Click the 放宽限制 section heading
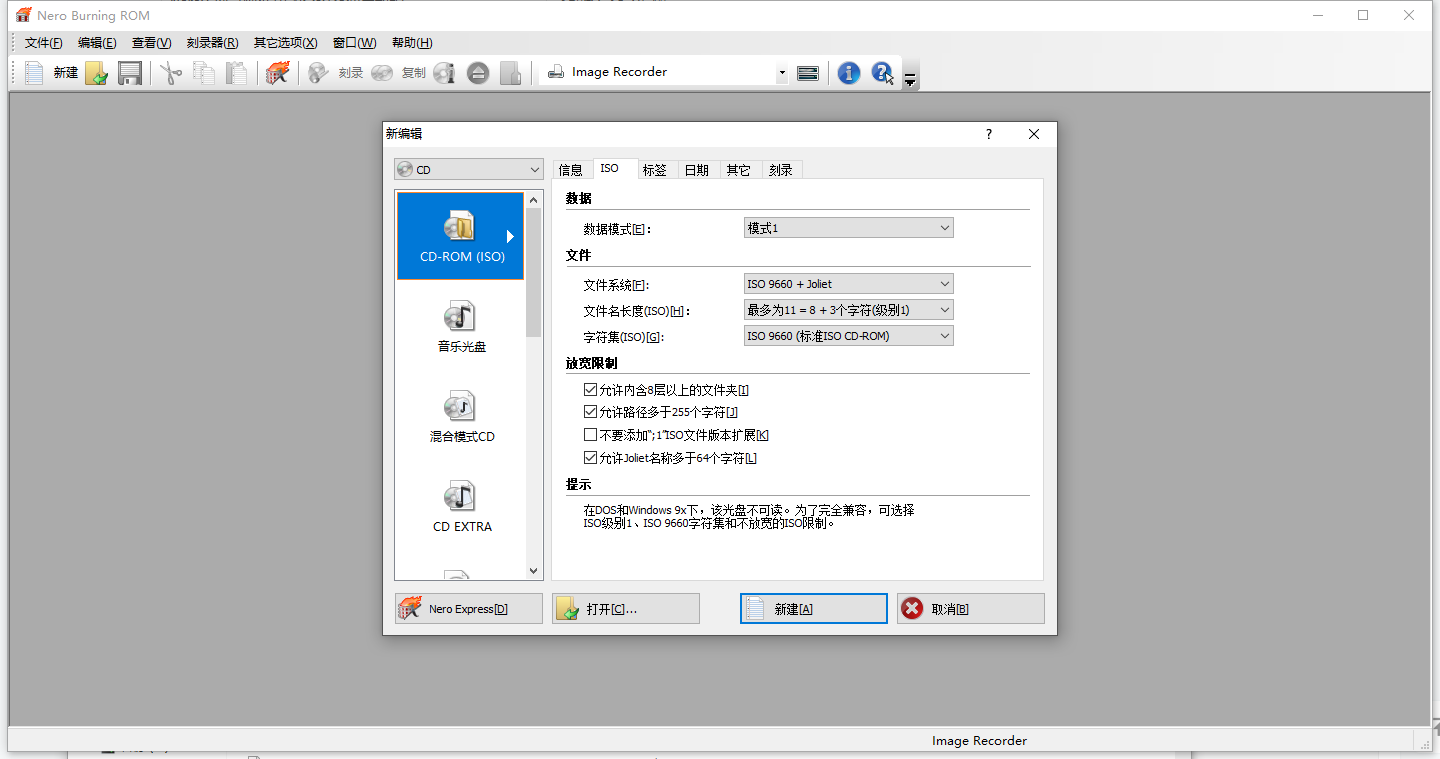Viewport: 1440px width, 759px height. click(x=592, y=363)
